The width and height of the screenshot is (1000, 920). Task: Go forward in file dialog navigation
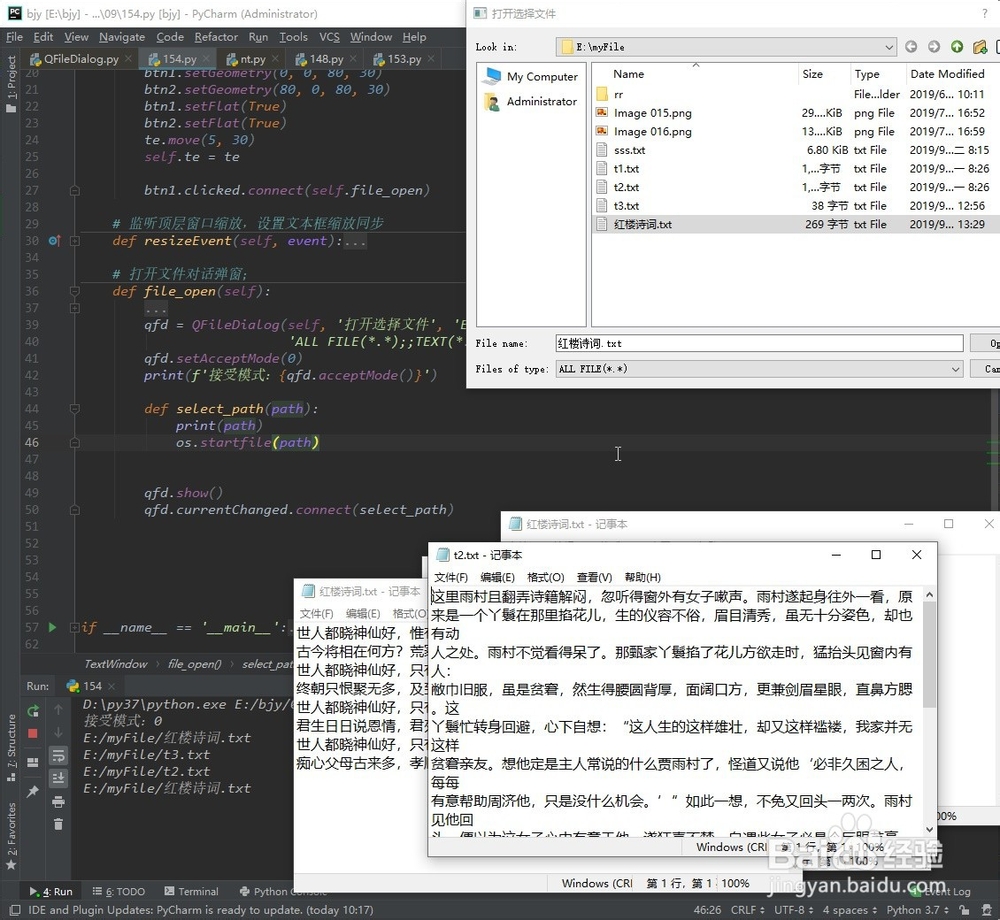(934, 47)
